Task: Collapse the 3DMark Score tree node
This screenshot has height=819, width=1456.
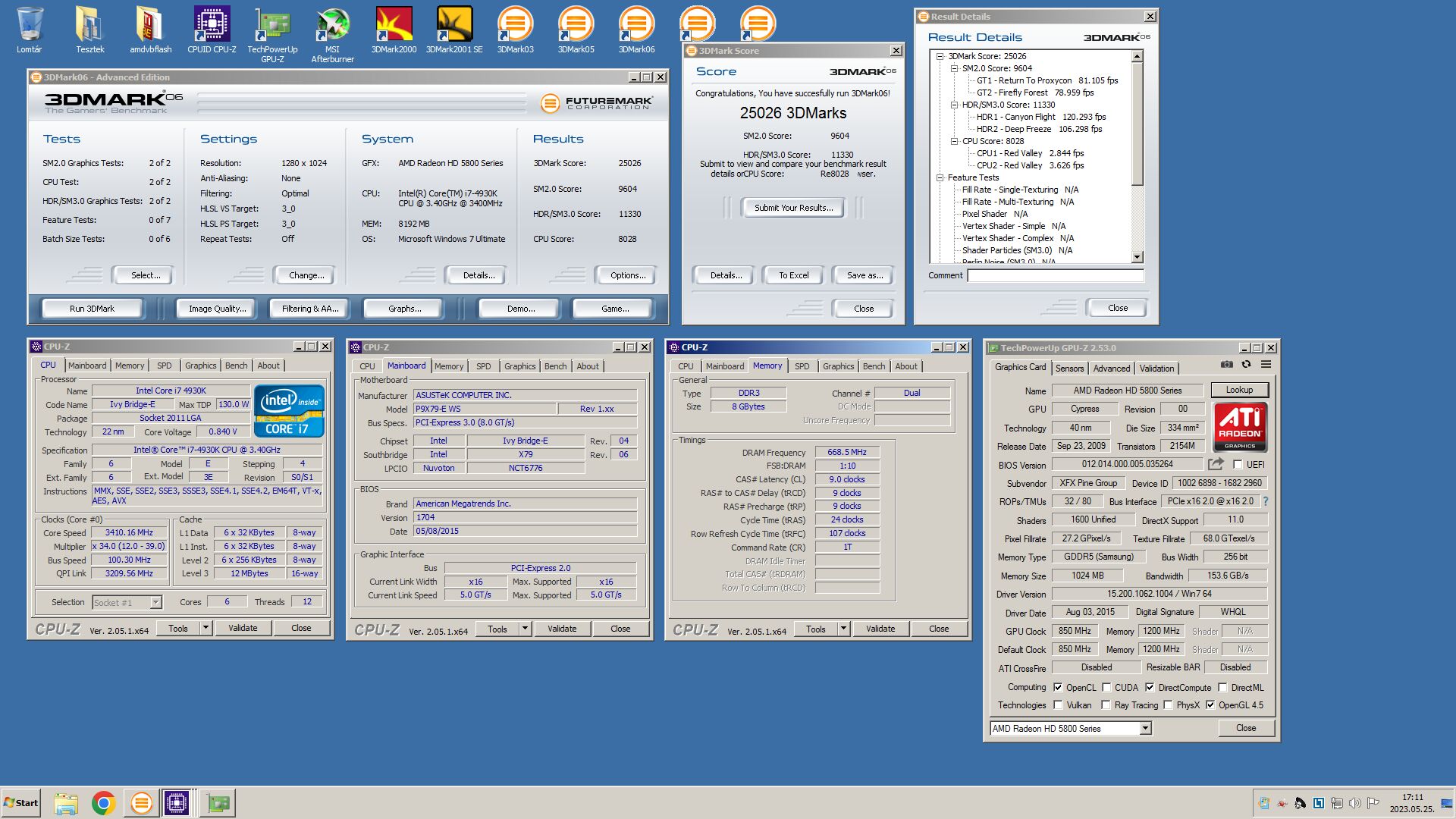Action: (x=940, y=56)
